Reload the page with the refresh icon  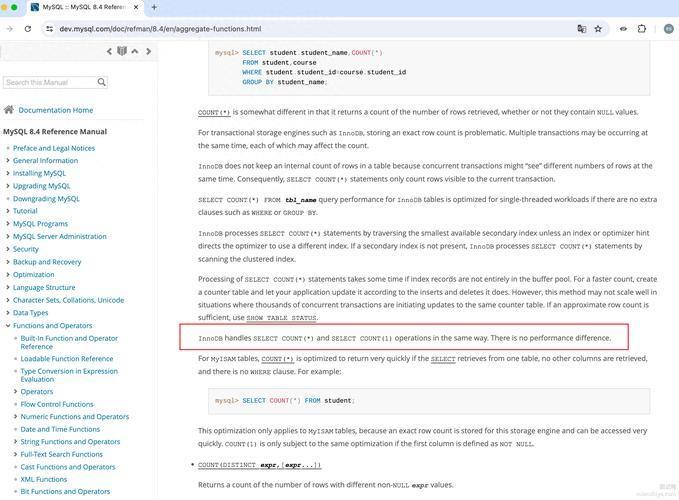28,29
